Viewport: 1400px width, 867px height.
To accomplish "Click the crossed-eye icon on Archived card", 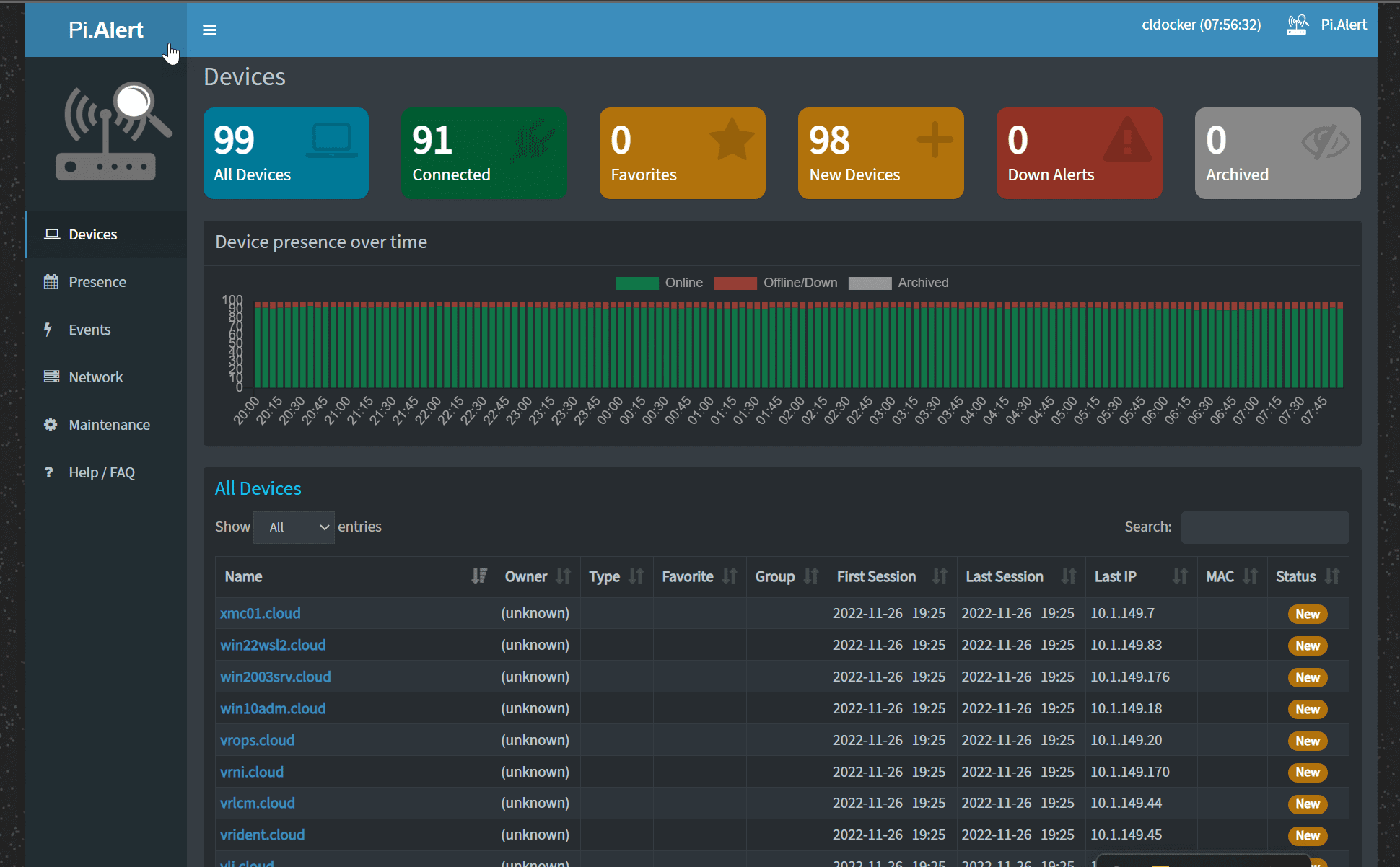I will [1326, 141].
